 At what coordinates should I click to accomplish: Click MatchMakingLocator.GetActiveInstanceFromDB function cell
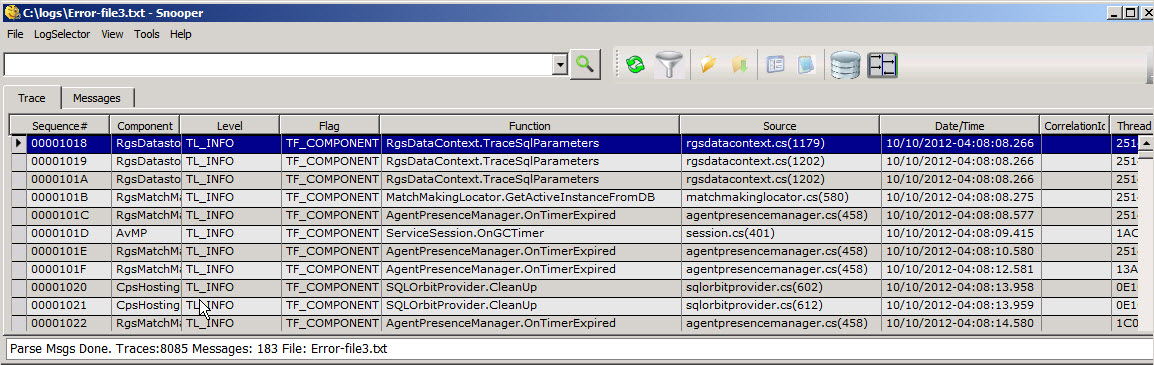(530, 197)
